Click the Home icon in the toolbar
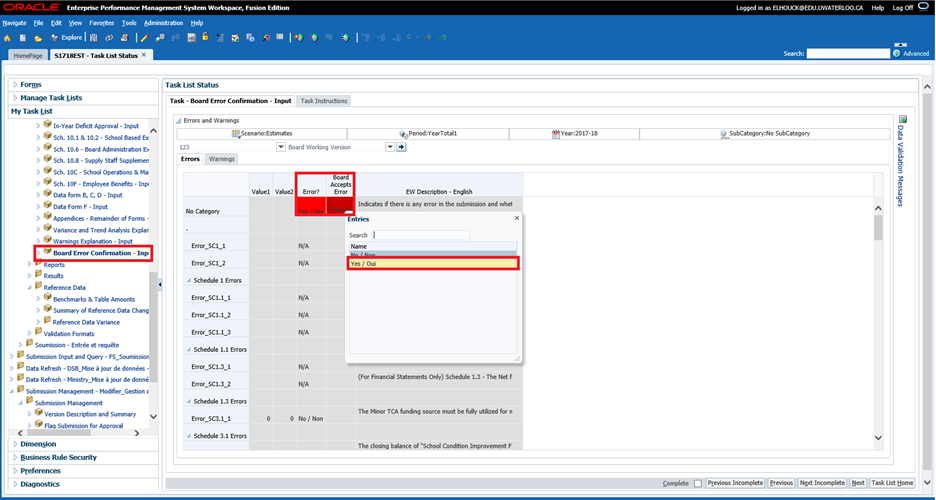Image resolution: width=936 pixels, height=500 pixels. (x=8, y=38)
